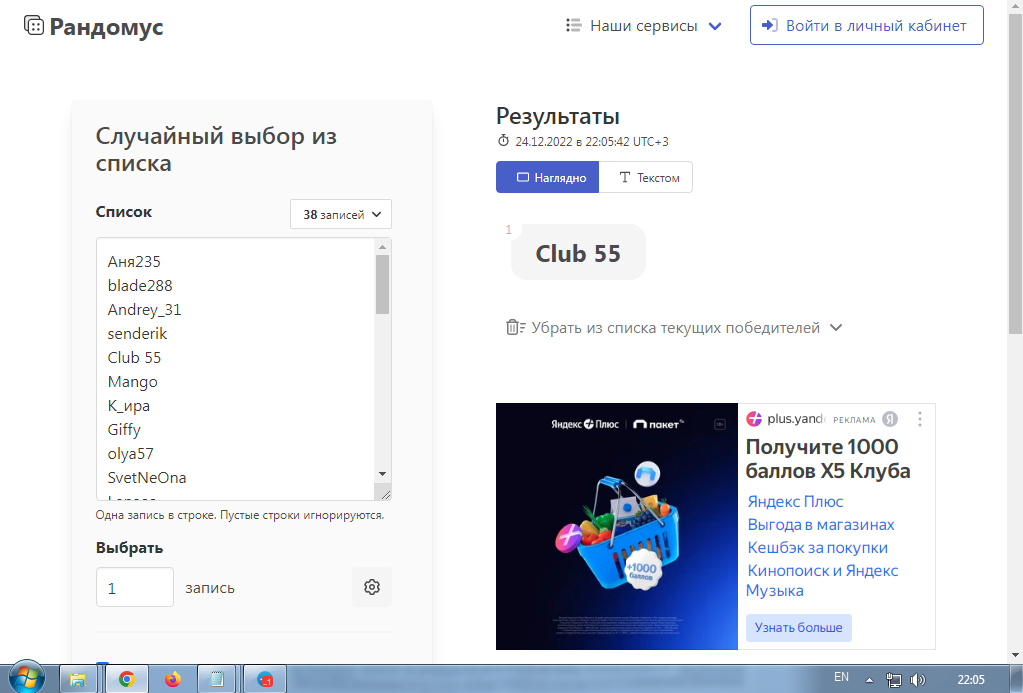Open the ad options three-dot menu
Image resolution: width=1023 pixels, height=693 pixels.
(x=920, y=419)
